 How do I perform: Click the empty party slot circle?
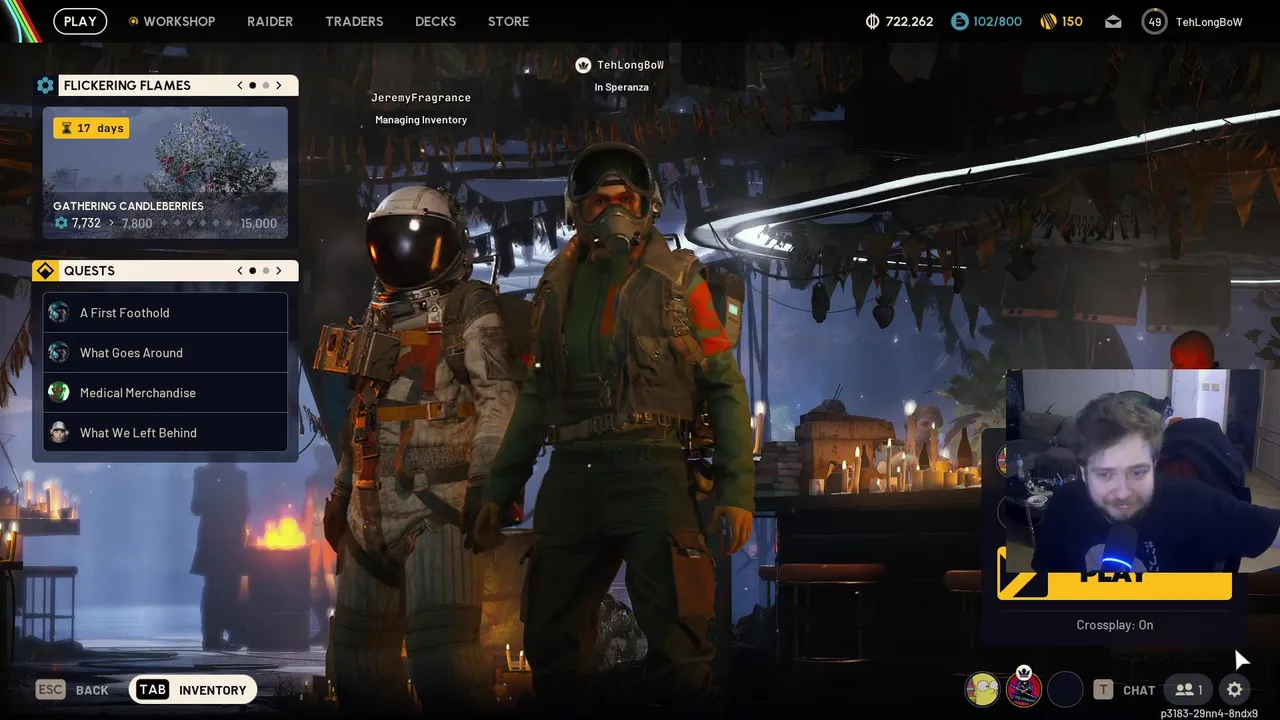pyautogui.click(x=1065, y=689)
